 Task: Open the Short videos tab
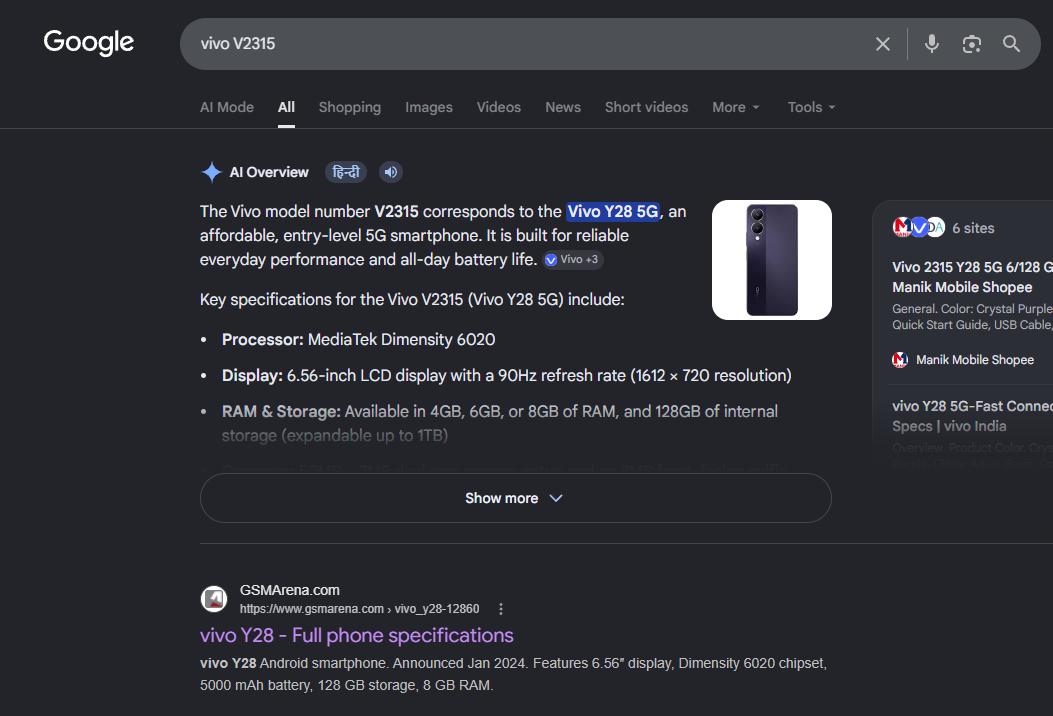(x=646, y=107)
